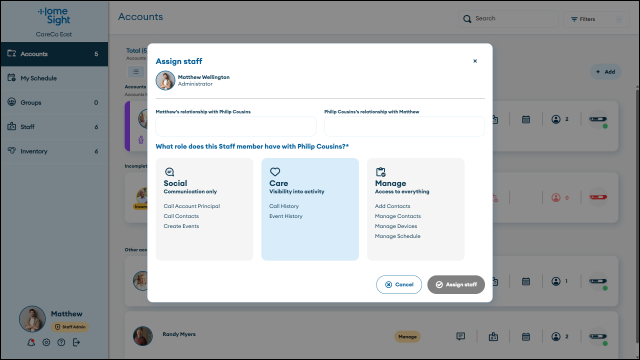Screen dimensions: 640x360
Task: Open the device icon on Randy Myers row
Action: point(493,336)
